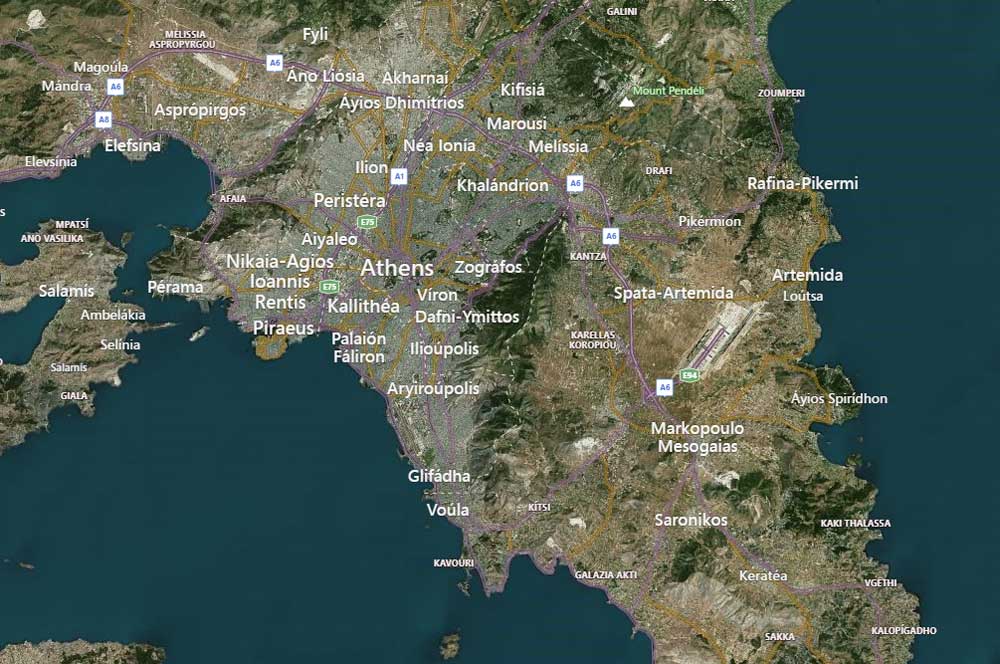Select the A6 shield below Melíssia
Viewport: 1000px width, 664px height.
click(575, 183)
